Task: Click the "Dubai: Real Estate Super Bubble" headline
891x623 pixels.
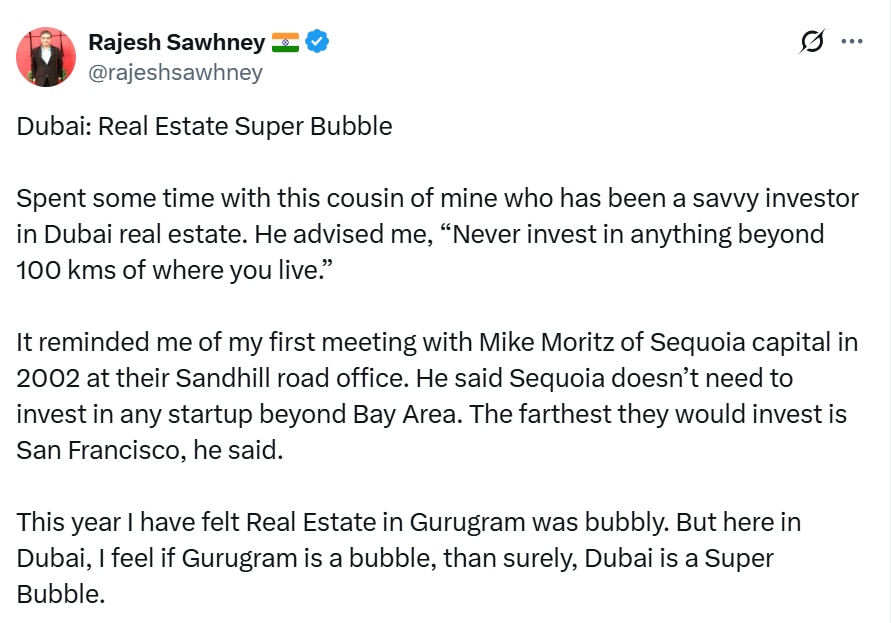Action: click(x=204, y=127)
